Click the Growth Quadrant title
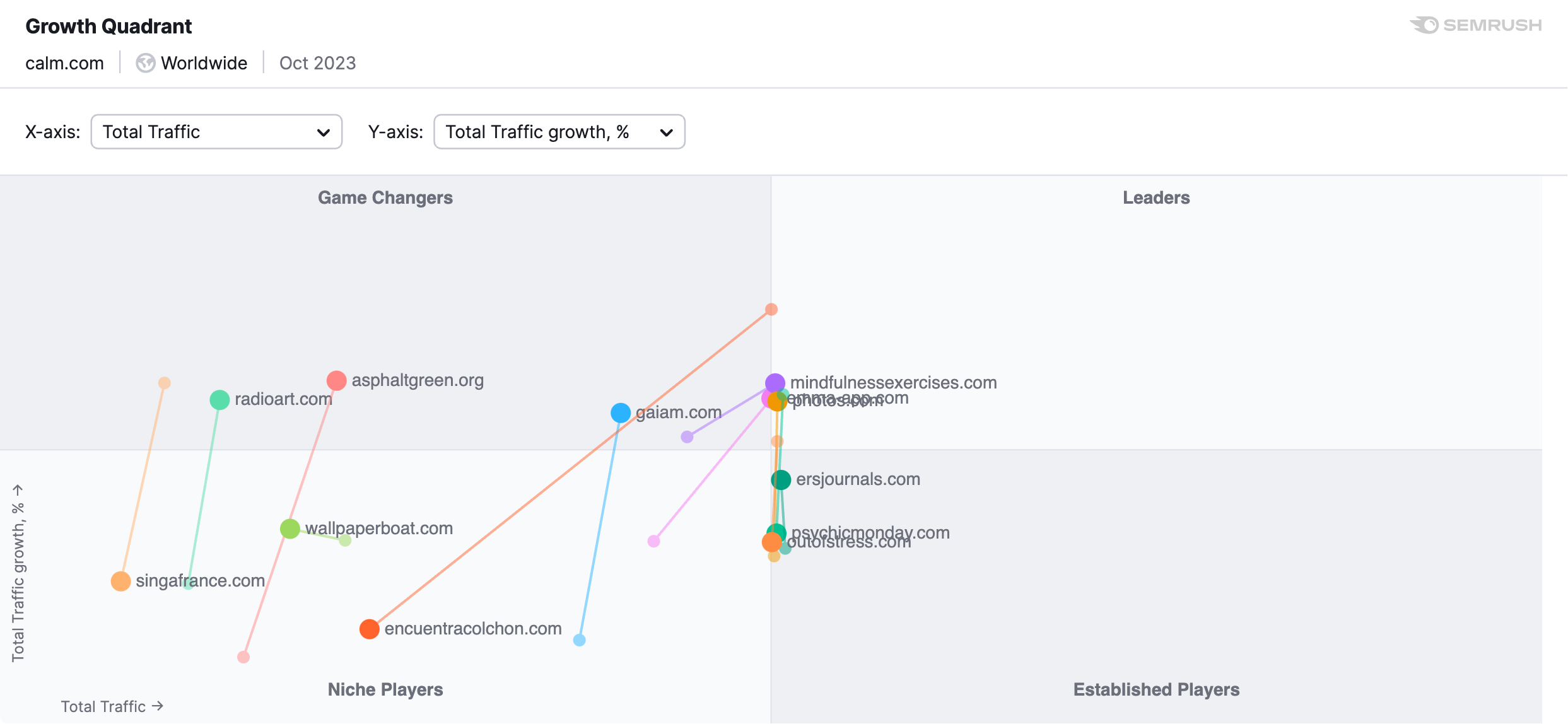Image resolution: width=1568 pixels, height=724 pixels. [x=108, y=26]
